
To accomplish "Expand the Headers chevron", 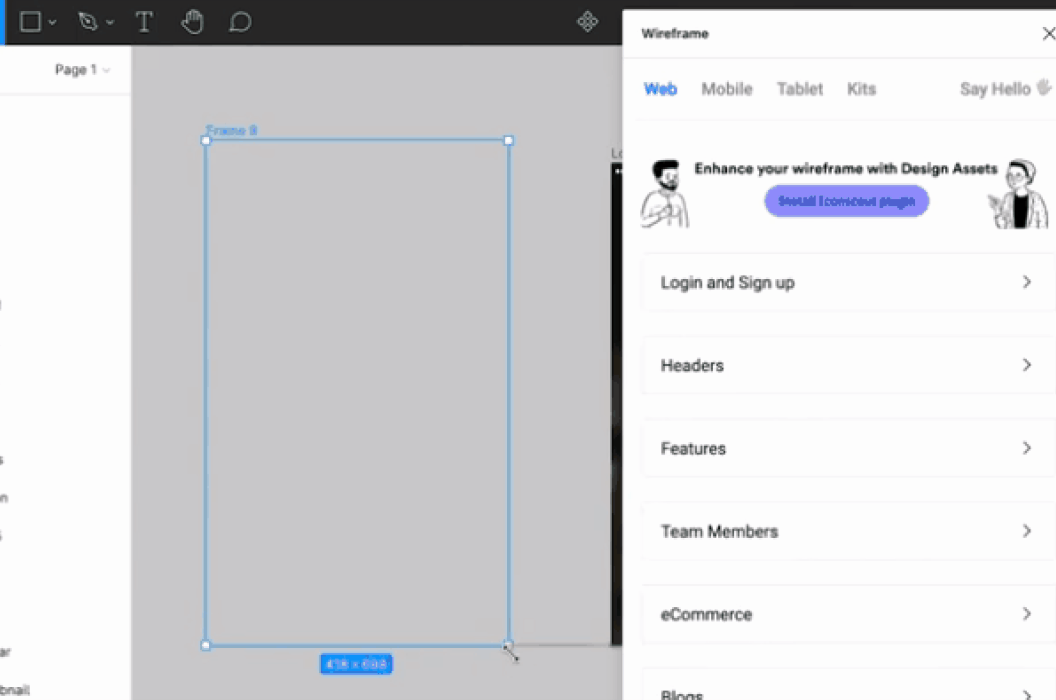I will [x=1026, y=364].
